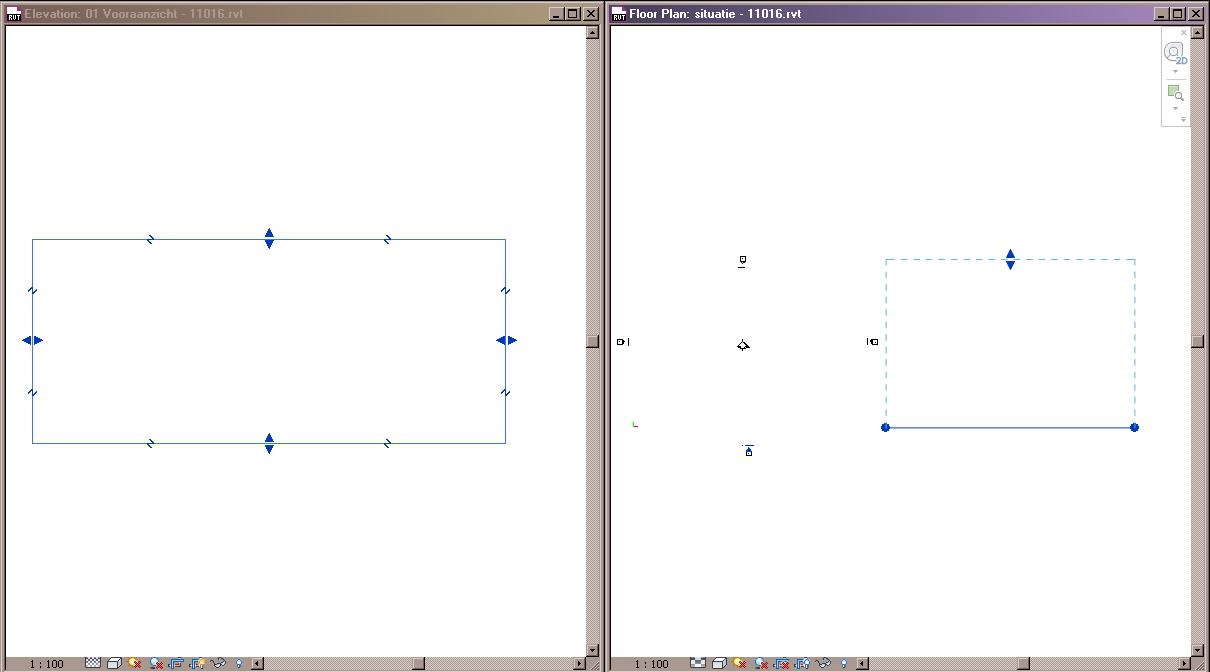The height and width of the screenshot is (672, 1210).
Task: Click Floor Plan horizontal scrollbar right arrow
Action: tap(1185, 663)
